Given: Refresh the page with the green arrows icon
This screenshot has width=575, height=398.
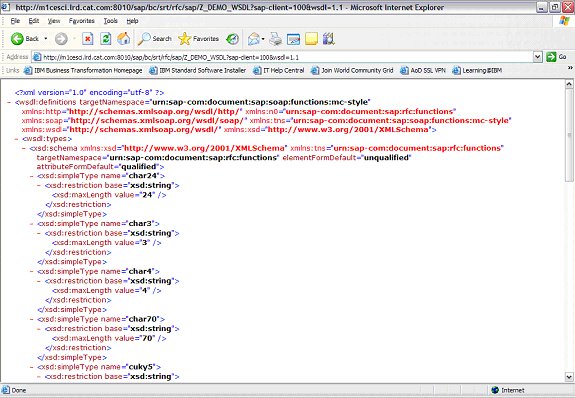Looking at the screenshot, I should point(106,39).
